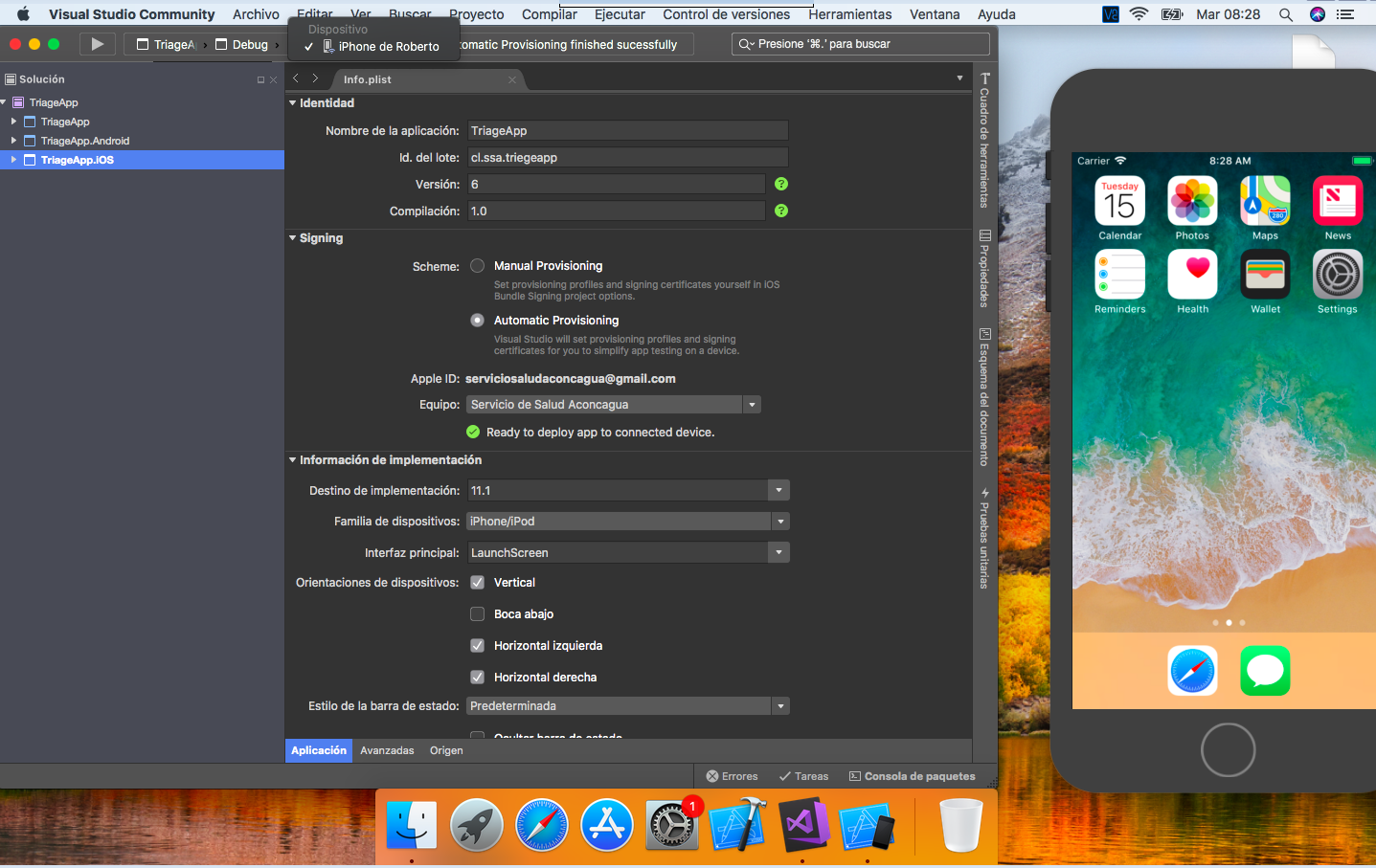Enable Boca abajo orientation
Viewport: 1376px width, 868px height.
pos(477,614)
